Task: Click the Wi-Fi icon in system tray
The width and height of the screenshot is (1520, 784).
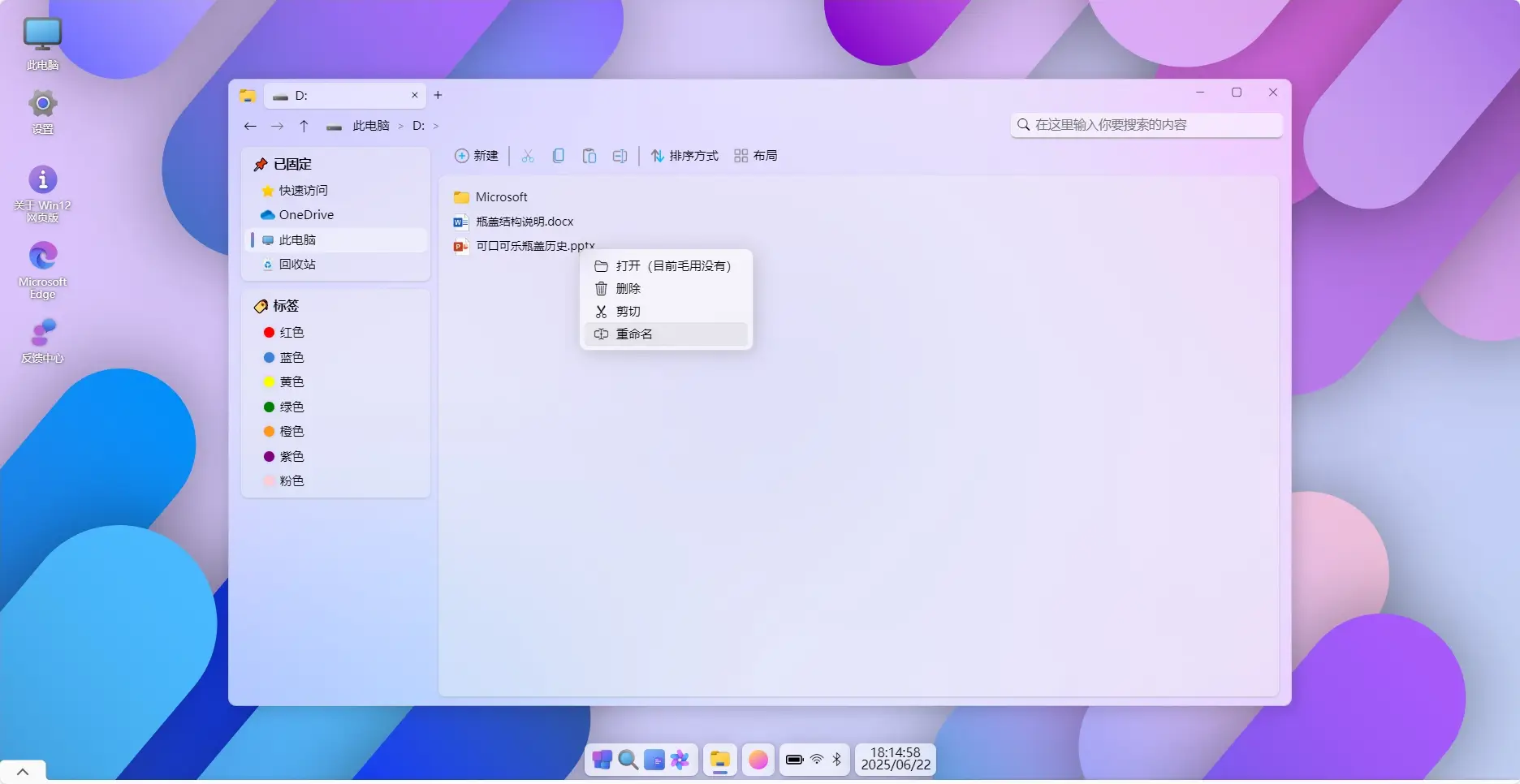Action: pyautogui.click(x=817, y=760)
